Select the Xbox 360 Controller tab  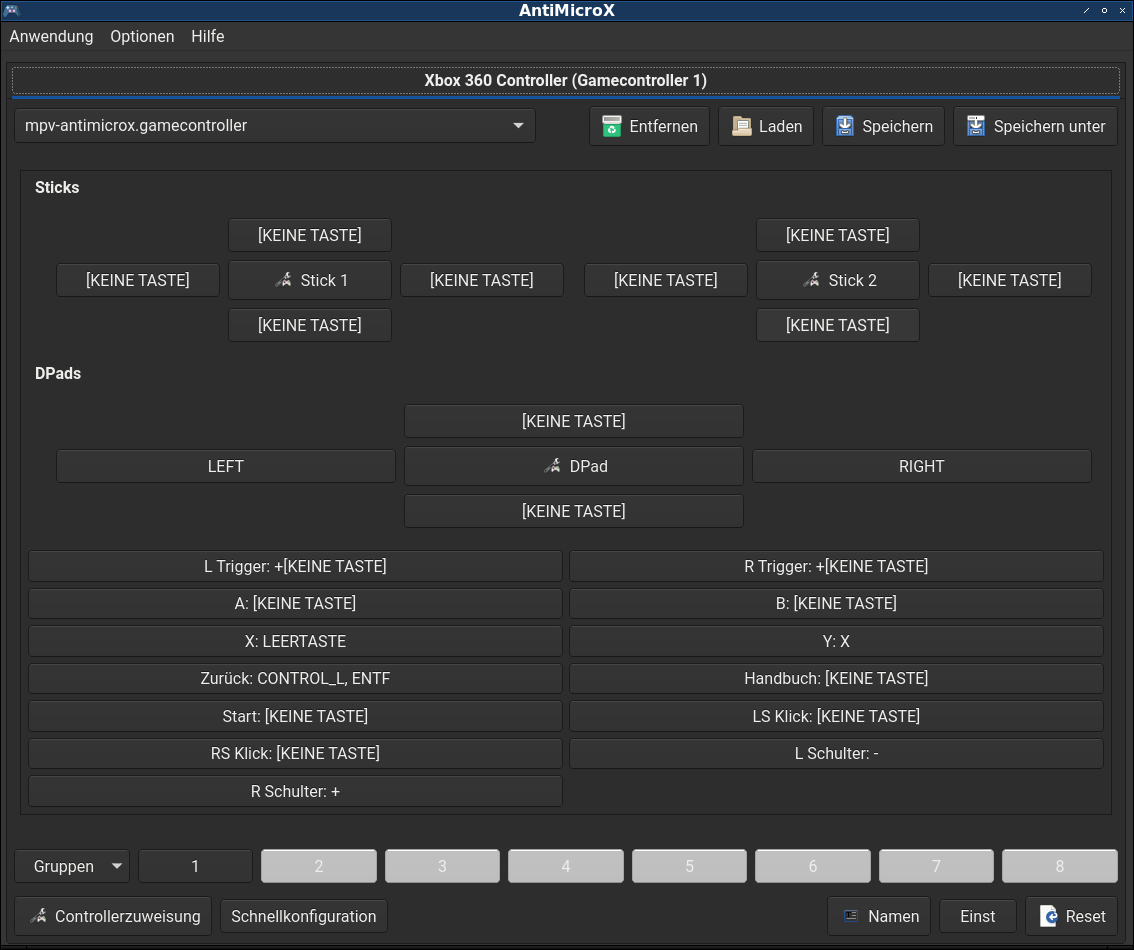pos(566,80)
